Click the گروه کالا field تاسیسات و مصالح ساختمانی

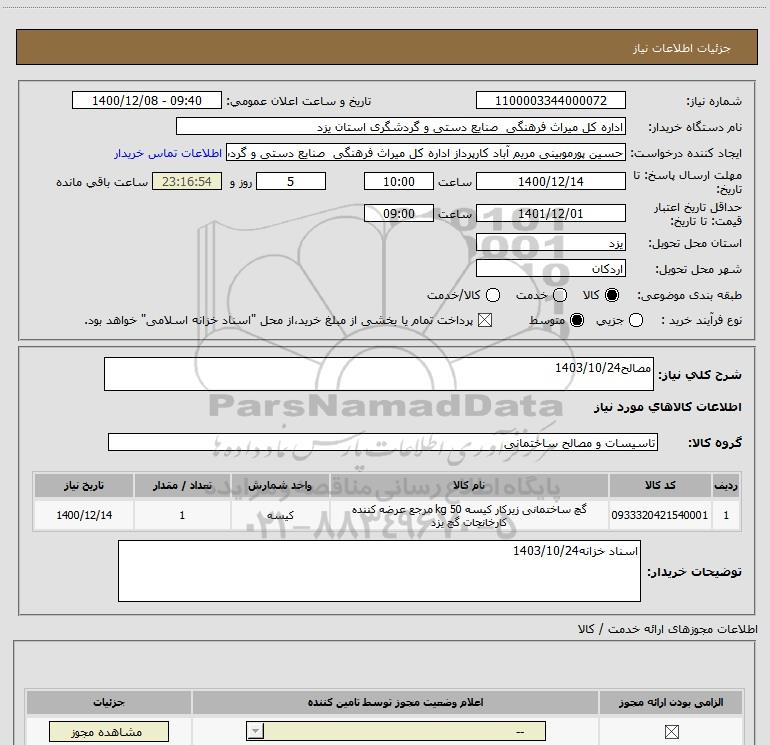pos(383,442)
